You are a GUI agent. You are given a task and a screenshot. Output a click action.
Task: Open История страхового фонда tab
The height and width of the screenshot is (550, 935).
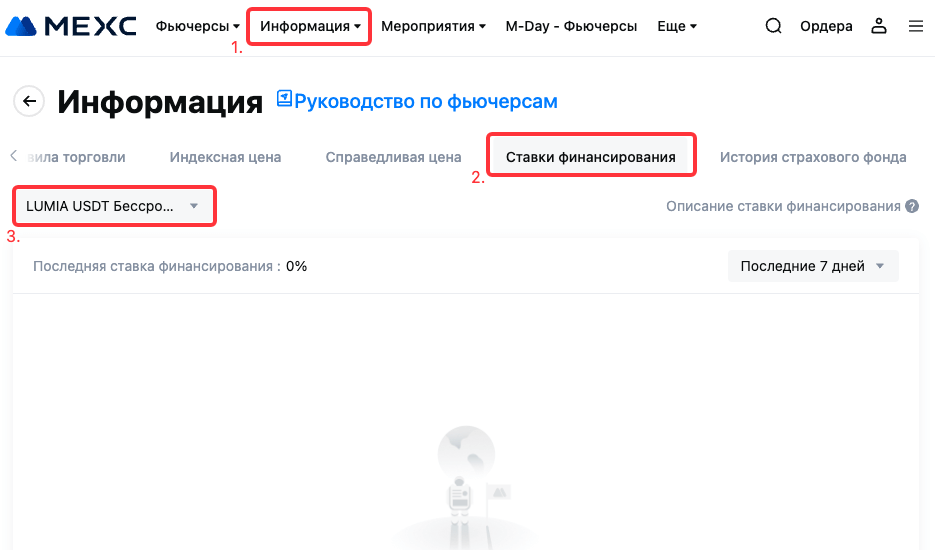(813, 157)
